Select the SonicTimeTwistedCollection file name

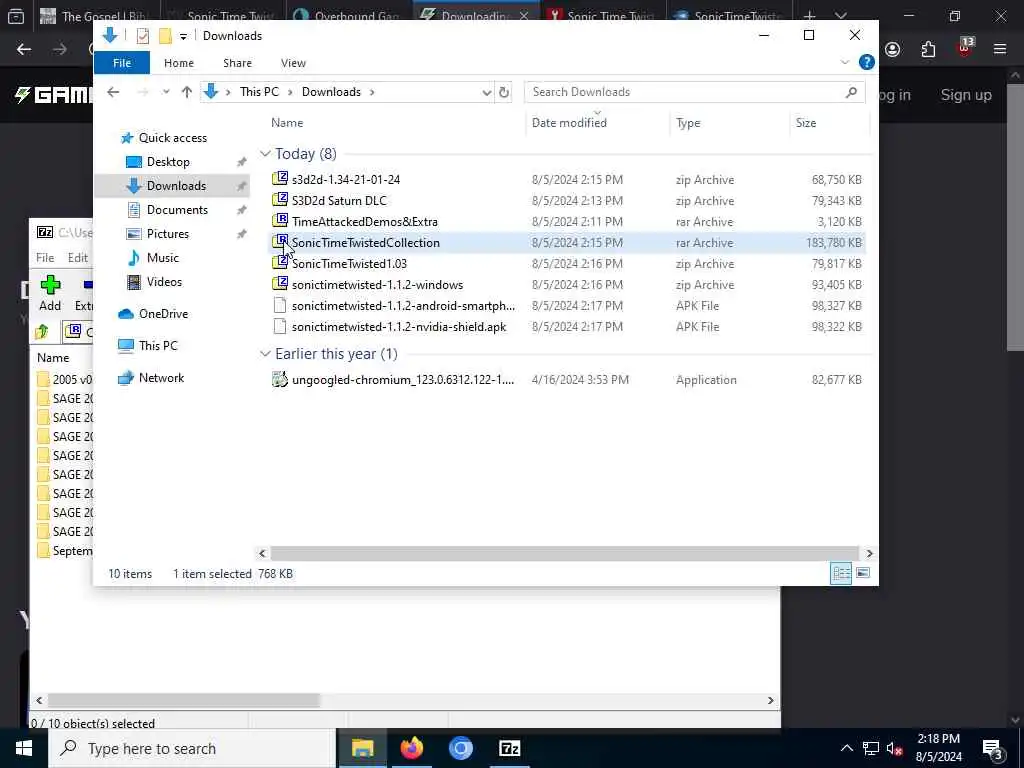(366, 243)
